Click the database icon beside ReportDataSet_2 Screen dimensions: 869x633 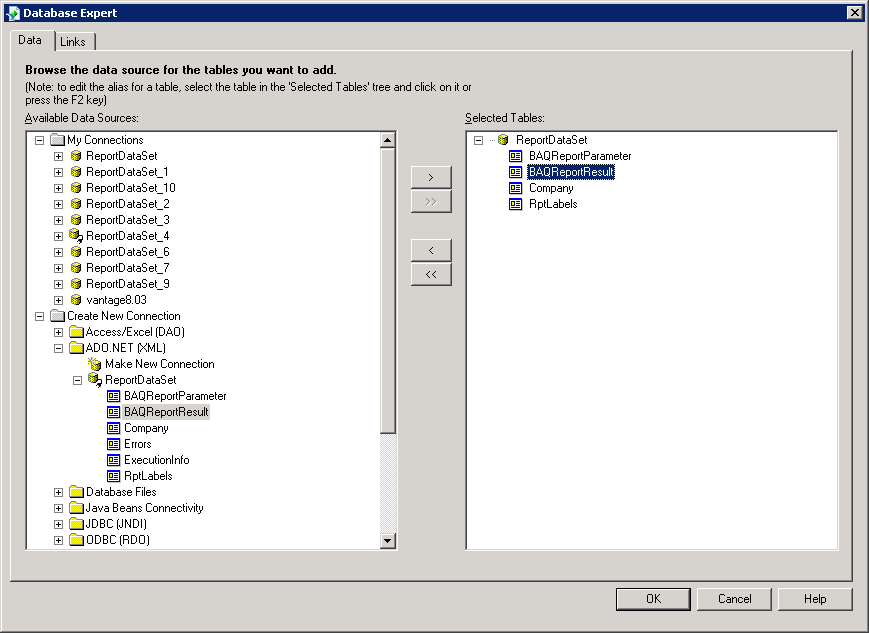[x=76, y=204]
